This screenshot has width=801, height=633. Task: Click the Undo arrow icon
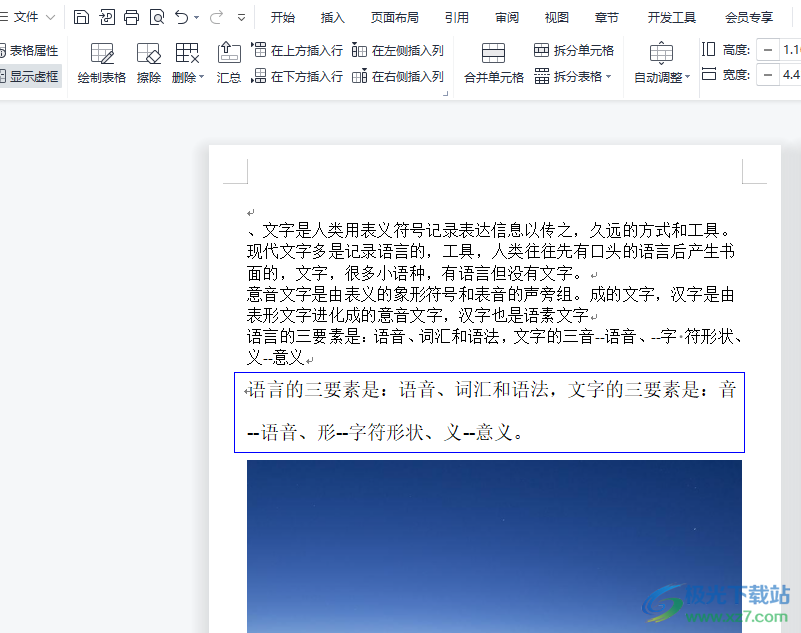181,17
